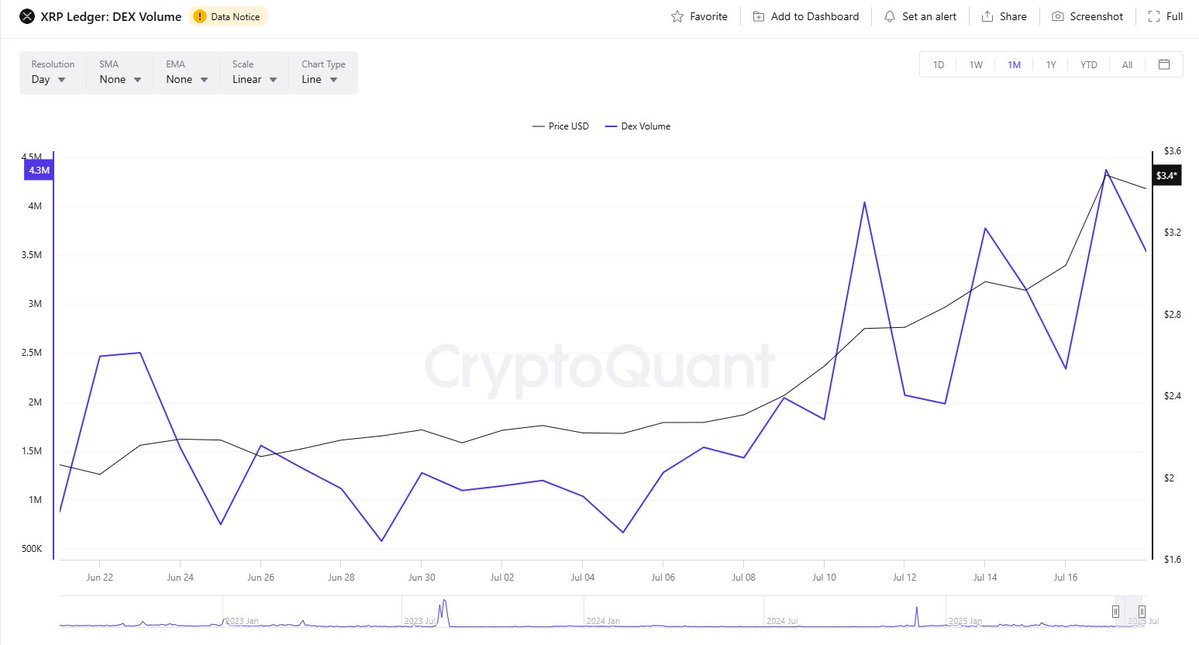Viewport: 1199px width, 645px height.
Task: Click the 2024 Jan marker in navigator
Action: click(x=603, y=621)
